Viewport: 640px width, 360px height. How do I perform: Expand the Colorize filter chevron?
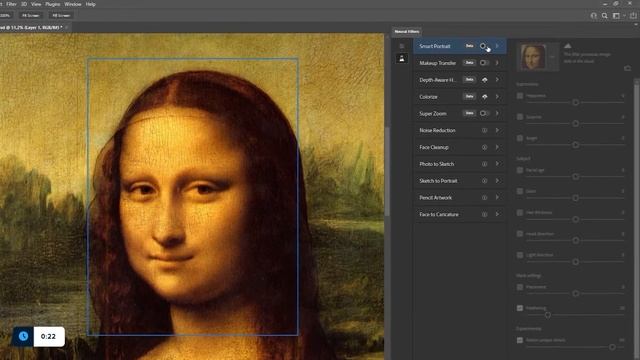point(497,97)
